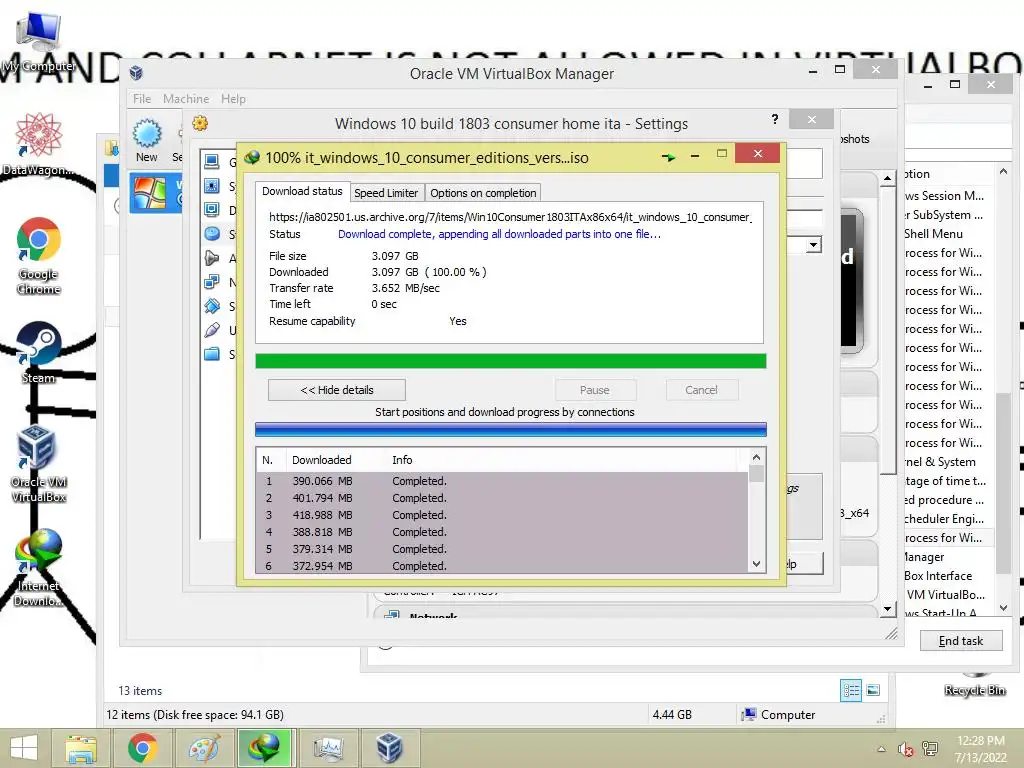This screenshot has width=1024, height=768.
Task: Select the Windows VM entry in VirtualBox list
Action: 155,193
